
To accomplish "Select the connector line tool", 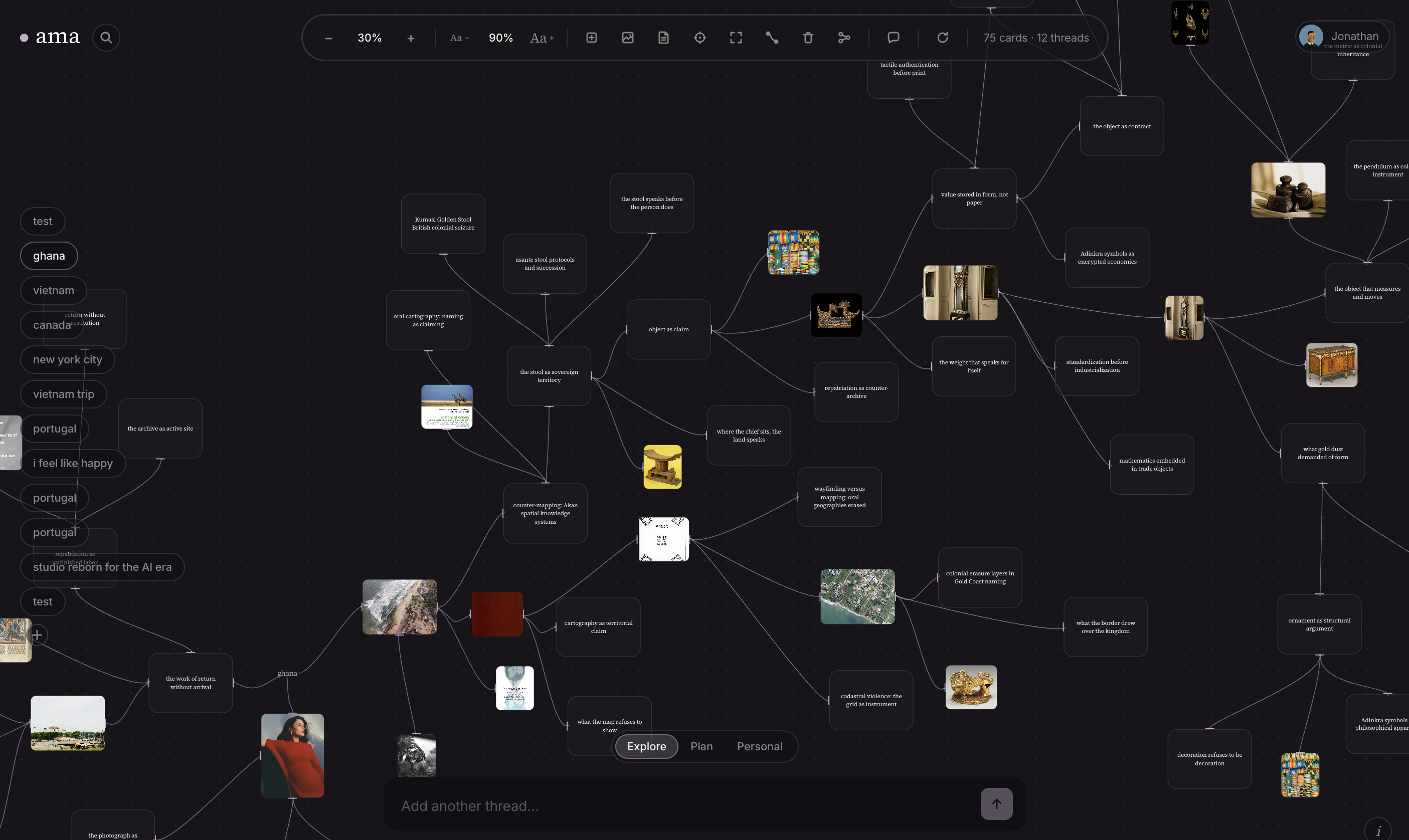I will click(x=772, y=38).
